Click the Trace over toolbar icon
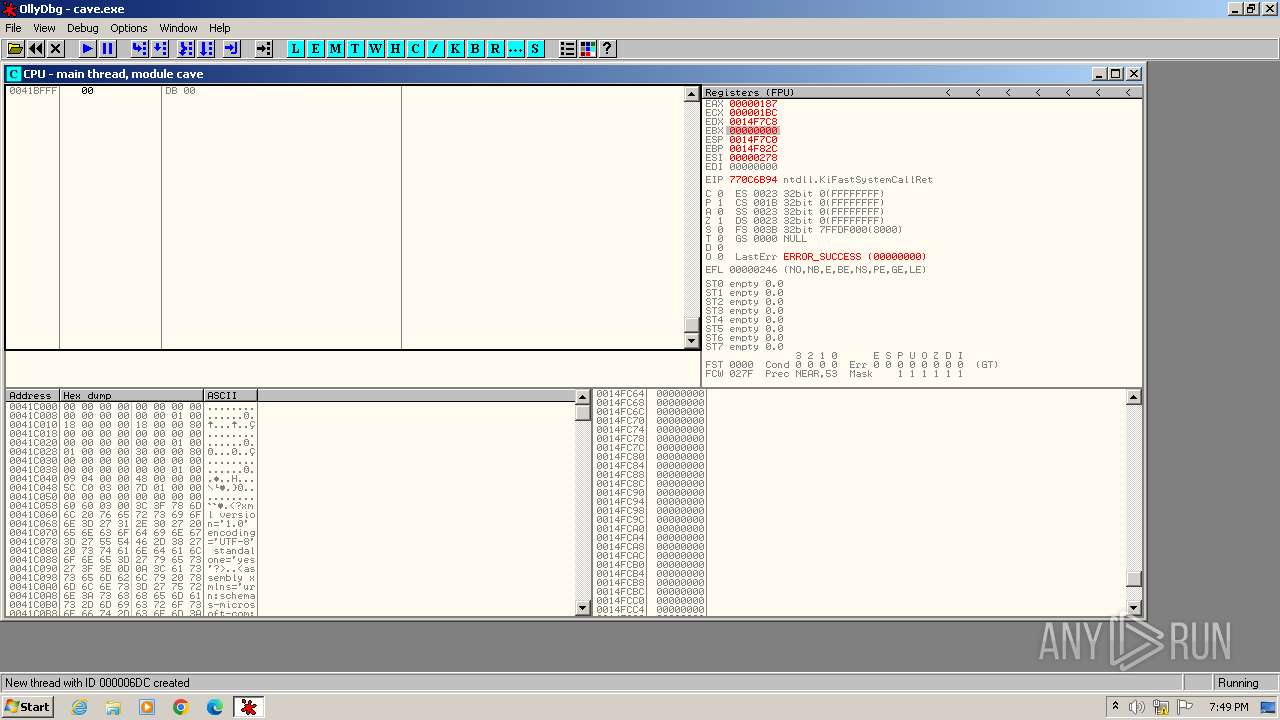This screenshot has height=720, width=1280. coord(206,48)
